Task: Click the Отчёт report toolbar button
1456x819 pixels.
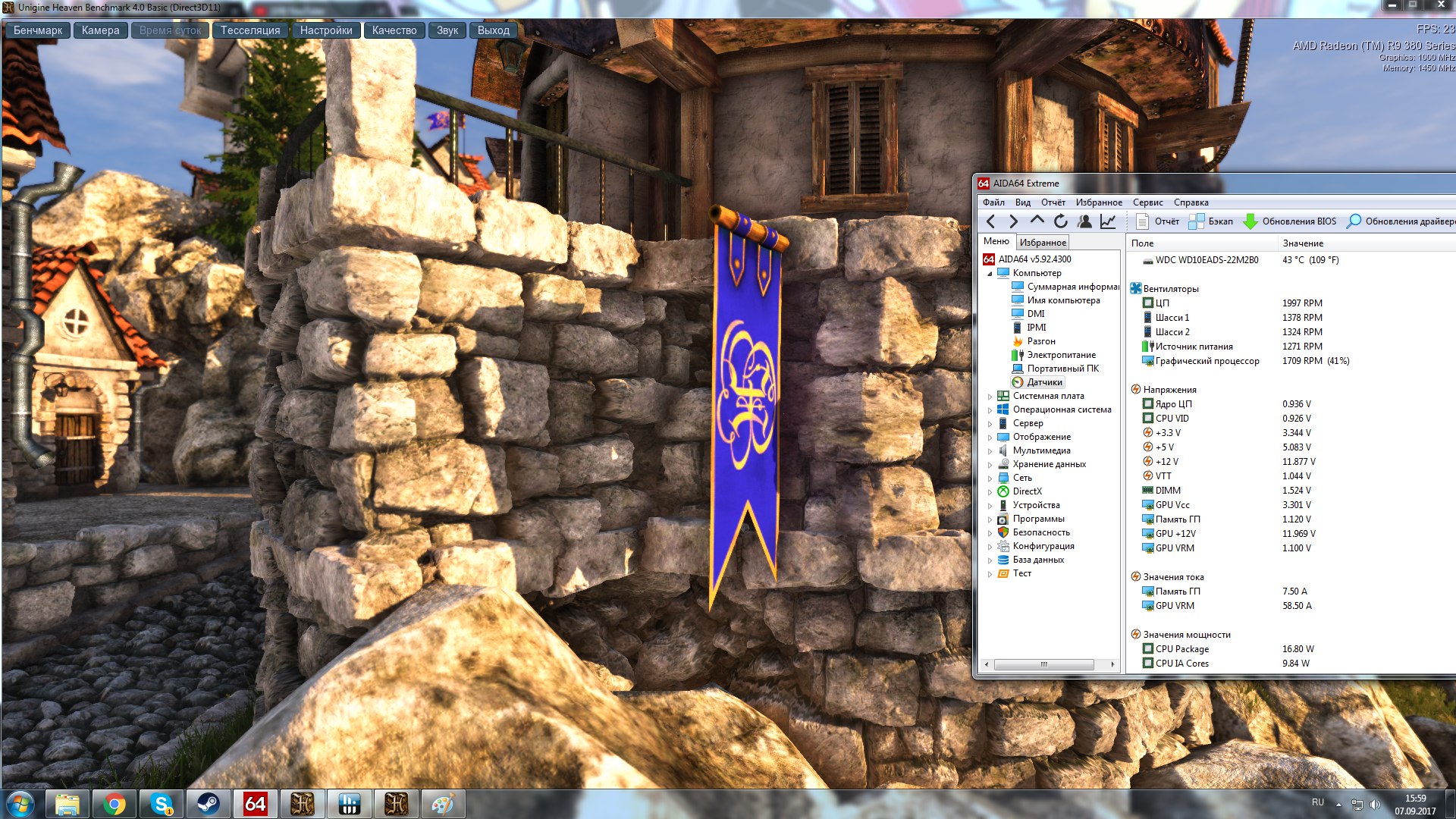Action: (x=1157, y=221)
